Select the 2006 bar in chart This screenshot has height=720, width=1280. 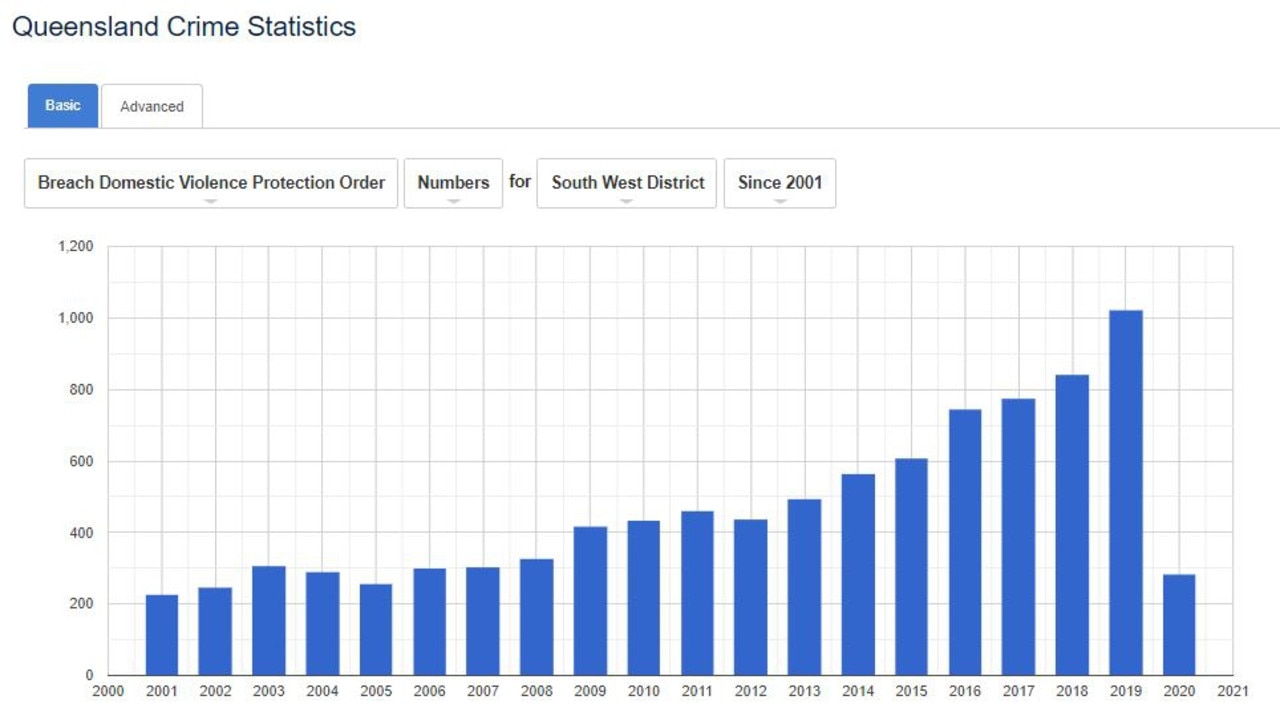click(x=430, y=622)
